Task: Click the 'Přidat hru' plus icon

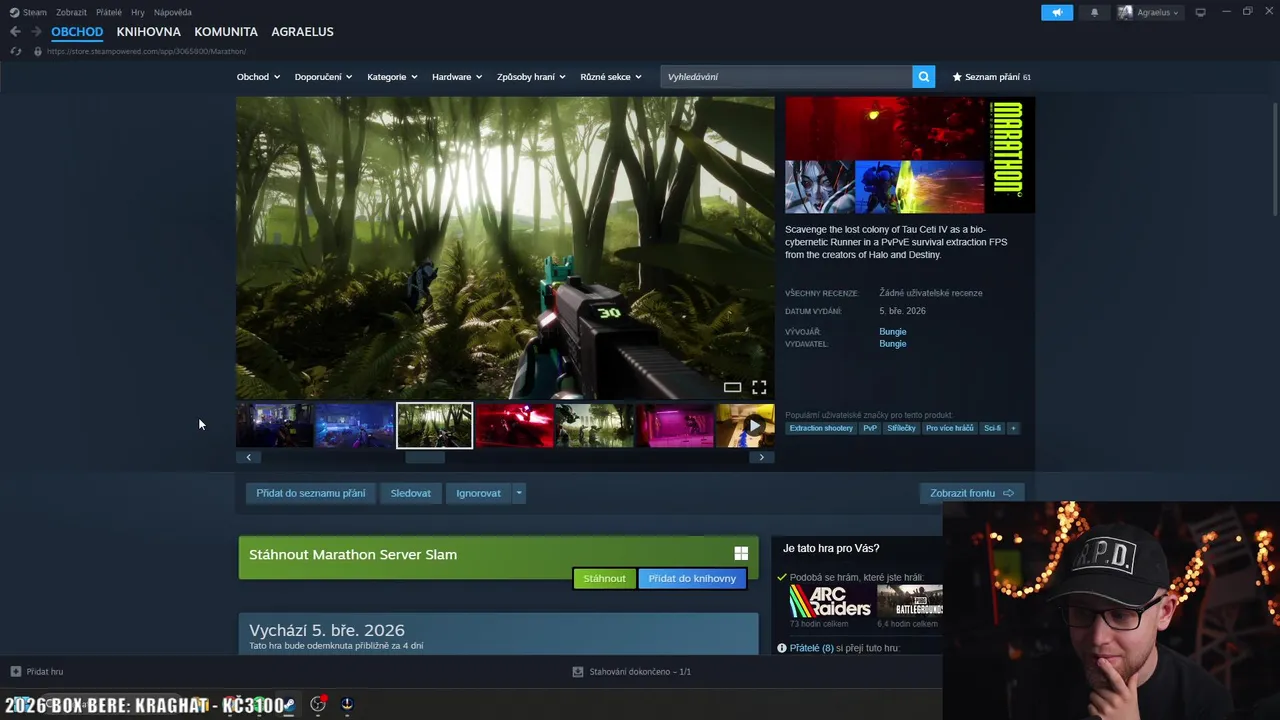Action: pos(15,672)
